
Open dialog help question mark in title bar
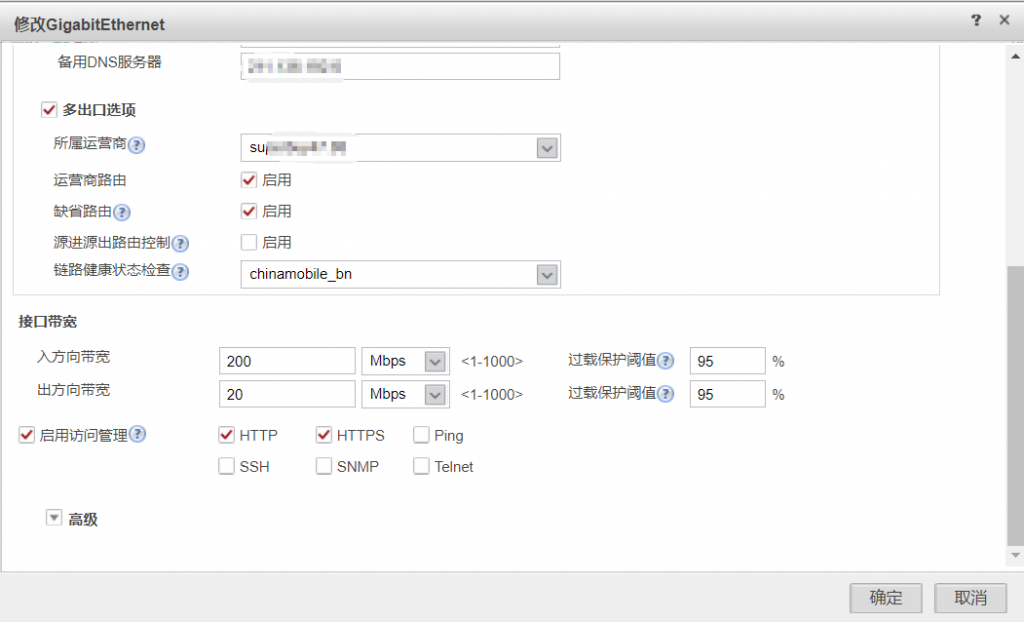click(977, 21)
